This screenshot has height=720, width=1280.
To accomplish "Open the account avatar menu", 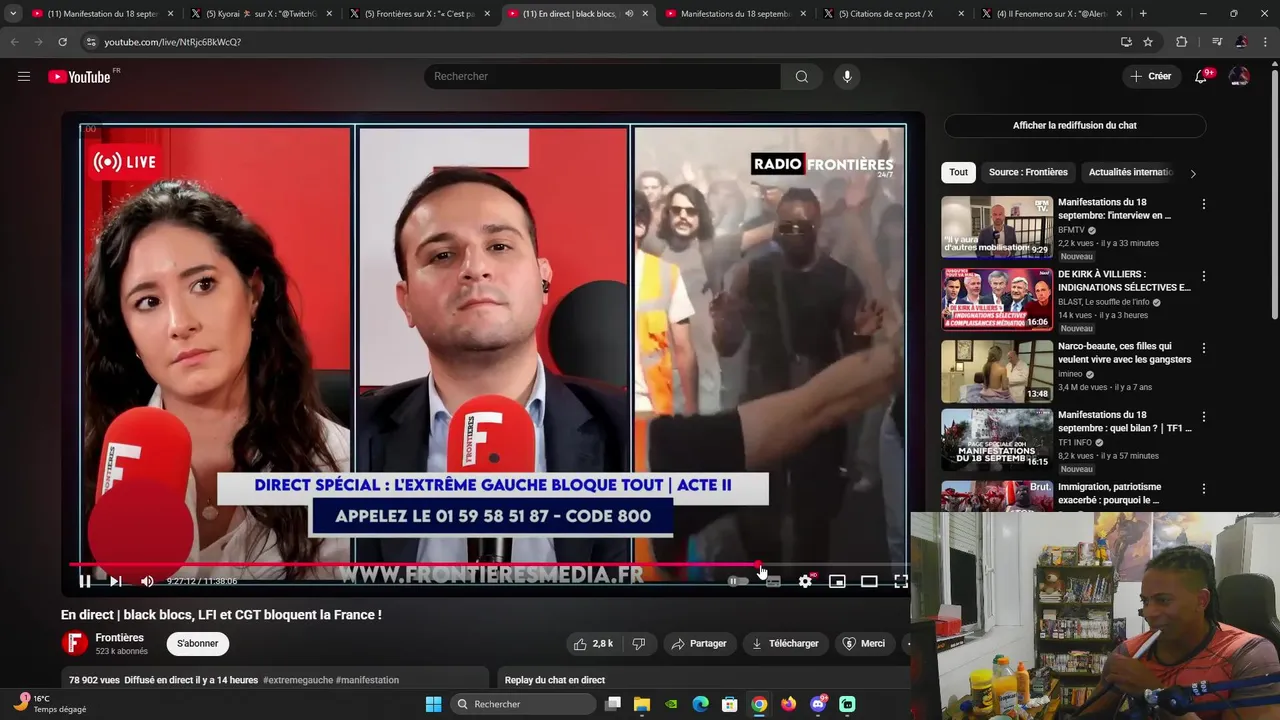I will pyautogui.click(x=1239, y=76).
